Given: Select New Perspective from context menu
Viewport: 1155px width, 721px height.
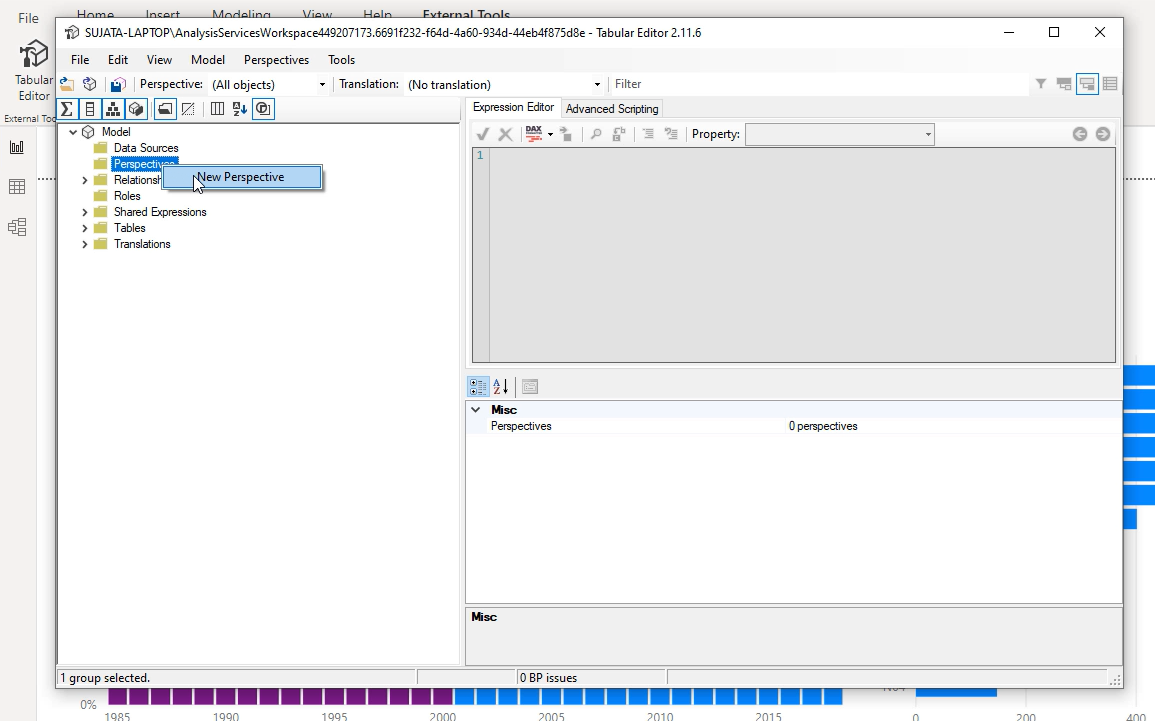Looking at the screenshot, I should (x=241, y=177).
